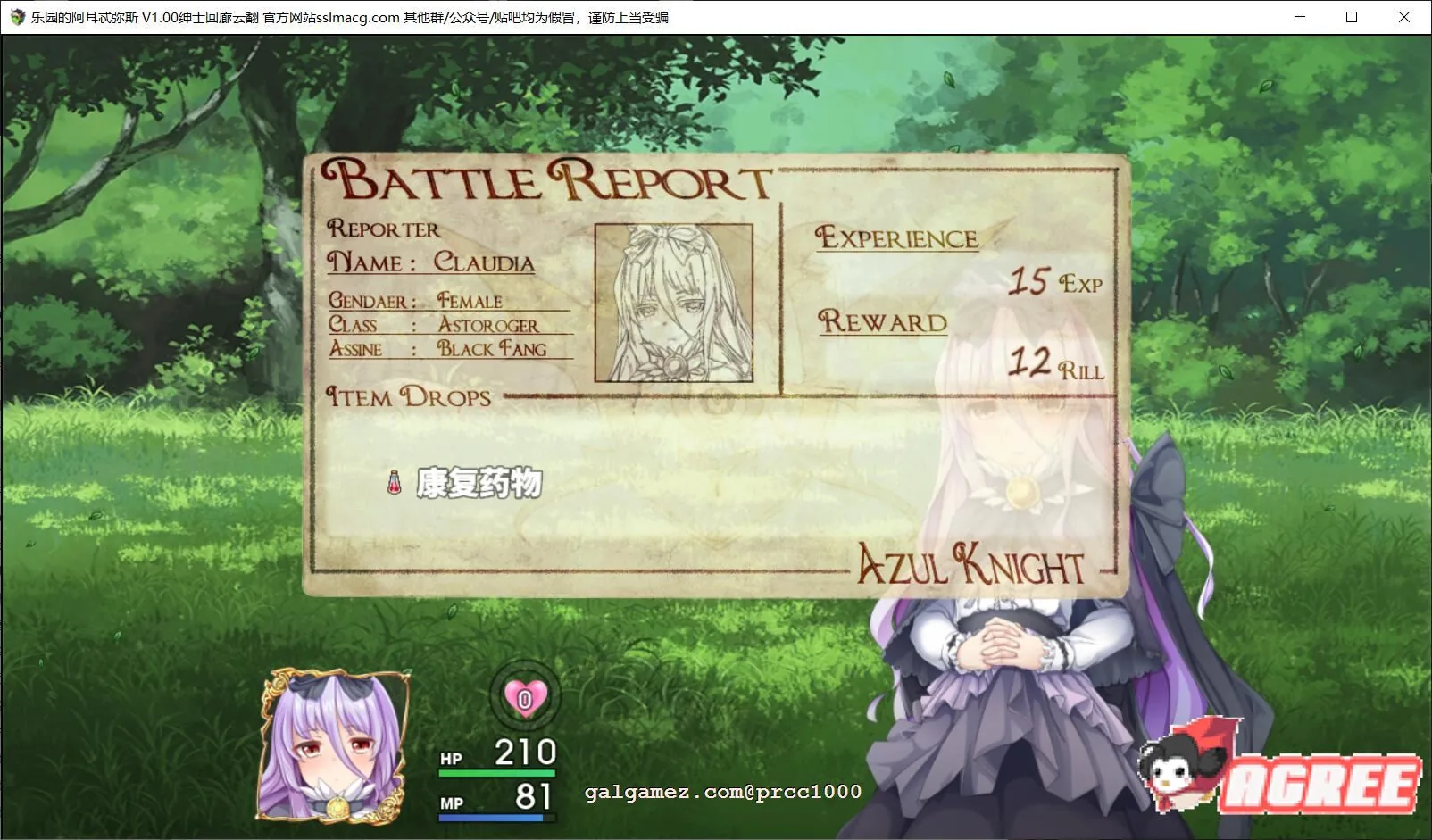
Task: Click the Female gender value
Action: 470,301
